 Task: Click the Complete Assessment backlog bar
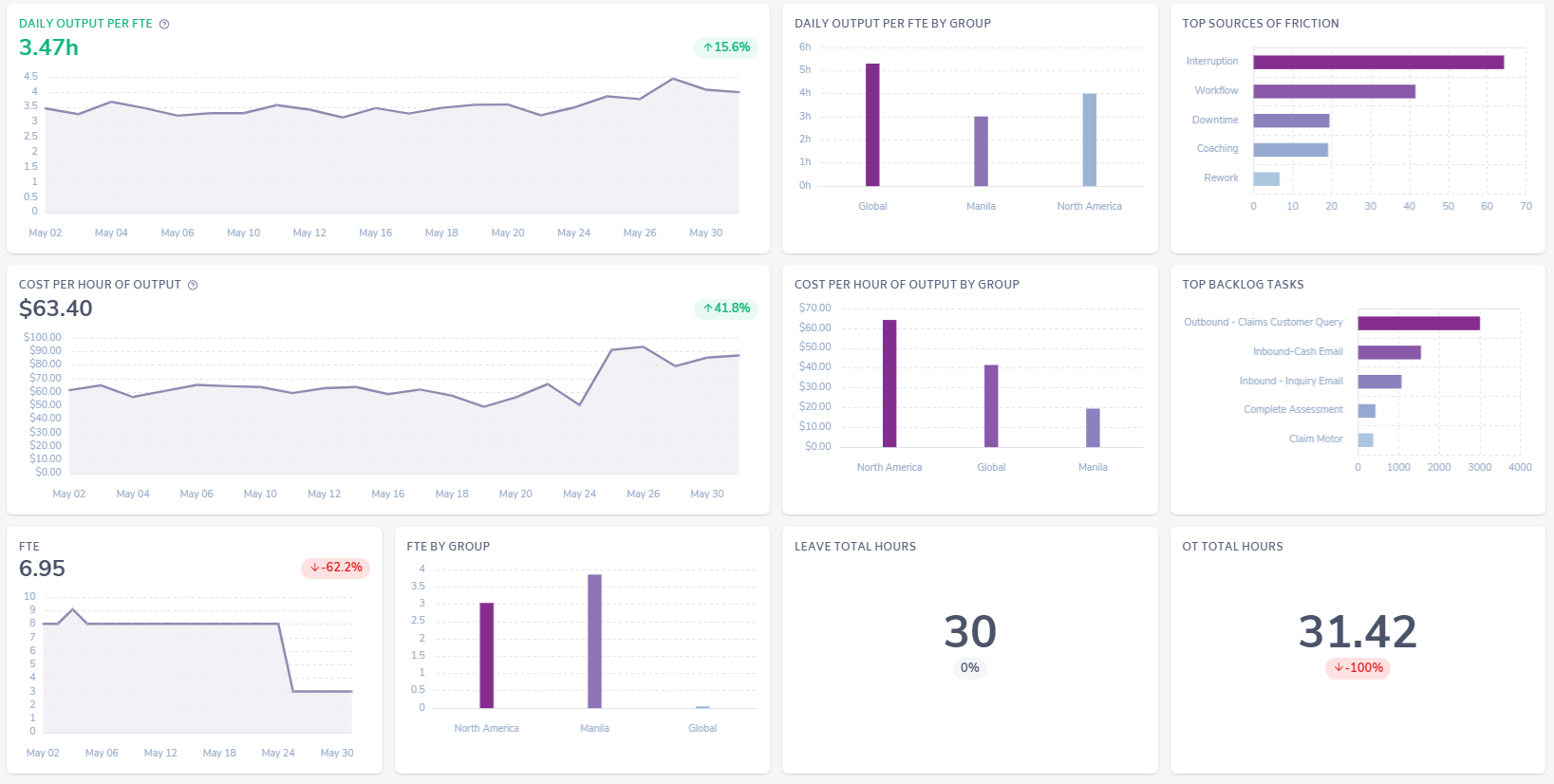point(1366,411)
